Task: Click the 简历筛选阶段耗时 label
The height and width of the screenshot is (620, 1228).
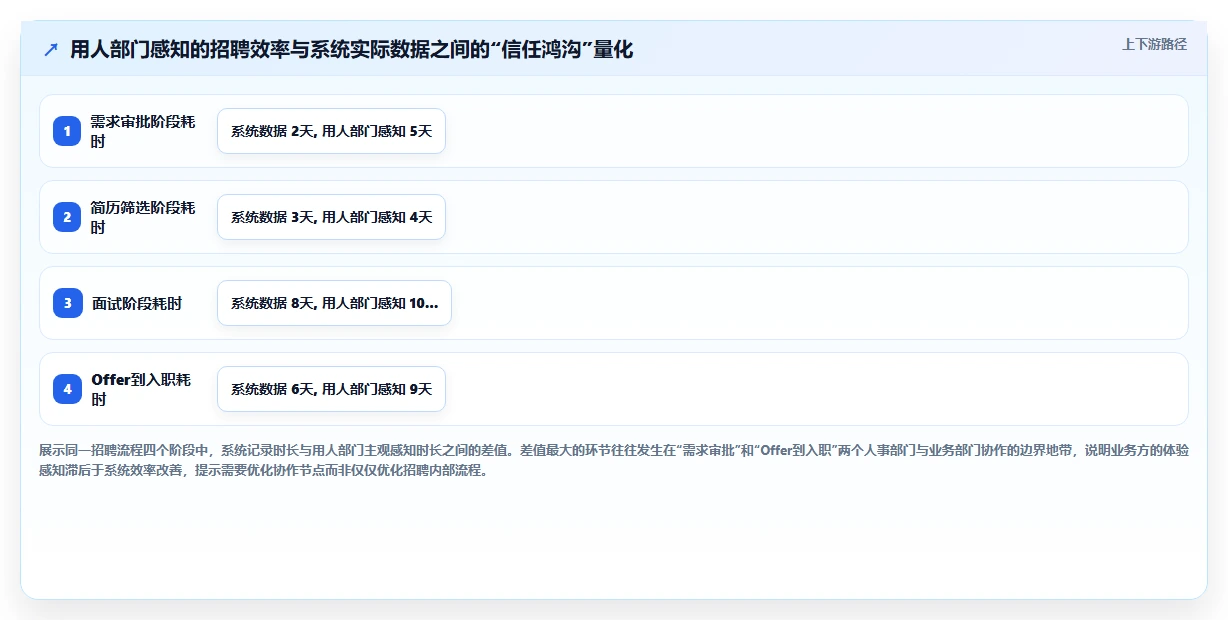Action: tap(143, 217)
